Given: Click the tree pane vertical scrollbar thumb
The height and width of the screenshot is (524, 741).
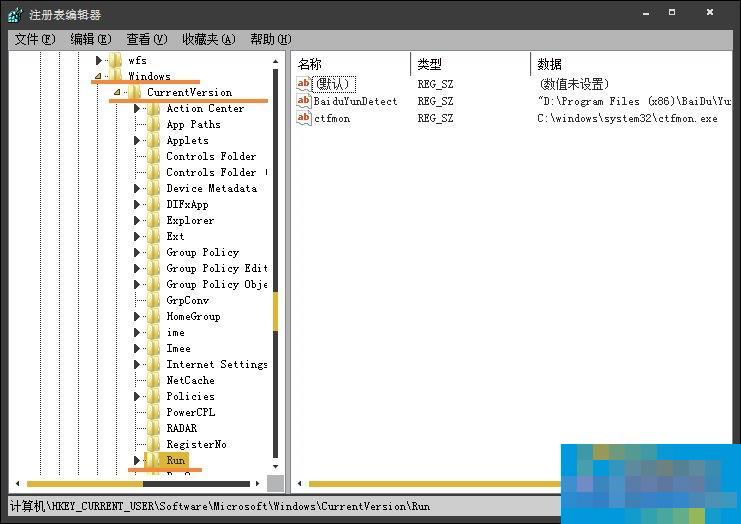Looking at the screenshot, I should click(x=276, y=312).
